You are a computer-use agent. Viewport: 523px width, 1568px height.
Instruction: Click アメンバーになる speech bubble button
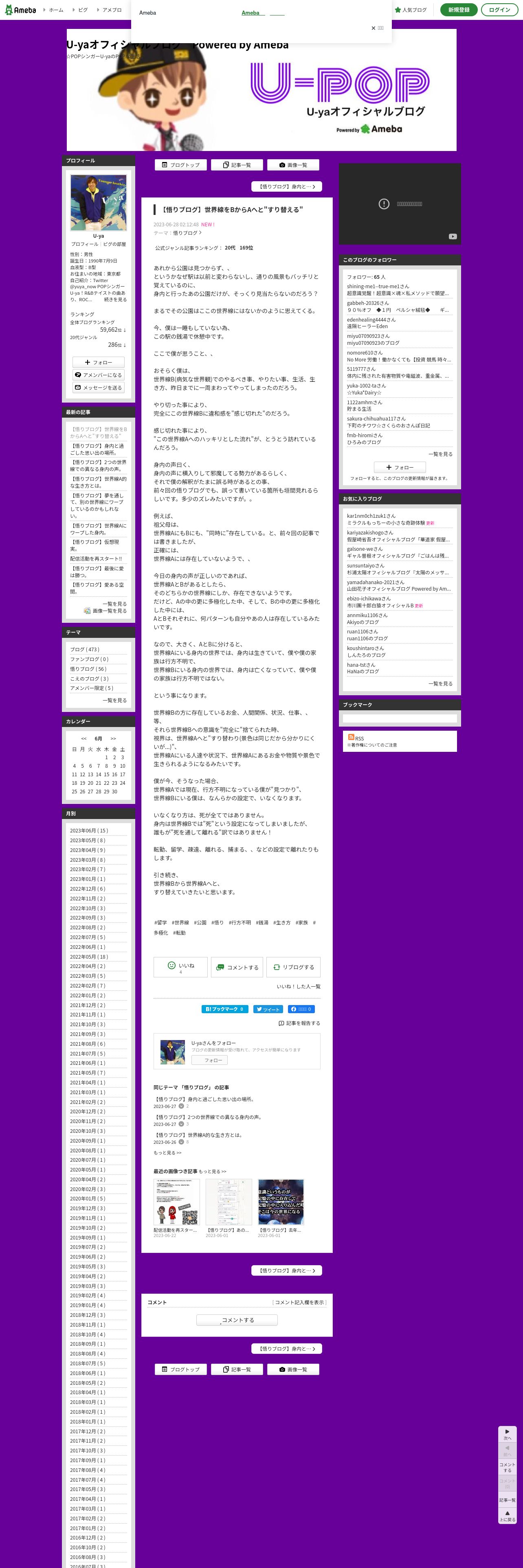coord(99,375)
